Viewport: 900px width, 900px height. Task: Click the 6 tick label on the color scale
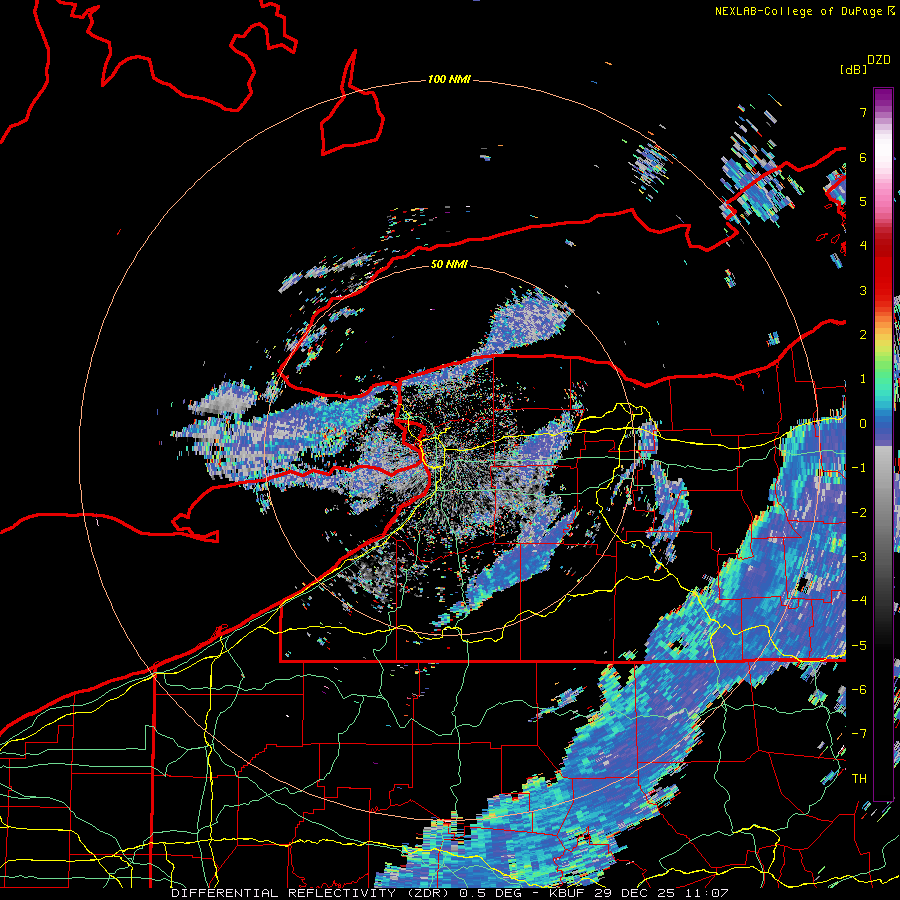[863, 157]
